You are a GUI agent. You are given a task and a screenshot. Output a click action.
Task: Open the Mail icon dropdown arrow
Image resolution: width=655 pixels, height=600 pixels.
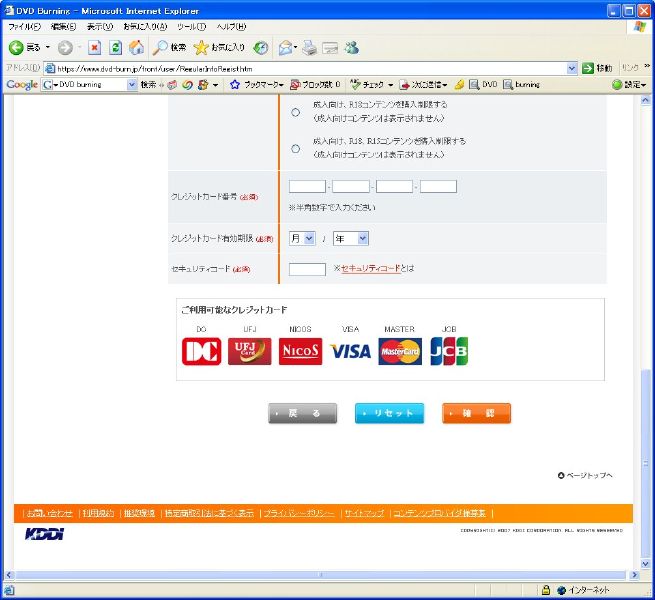[296, 47]
